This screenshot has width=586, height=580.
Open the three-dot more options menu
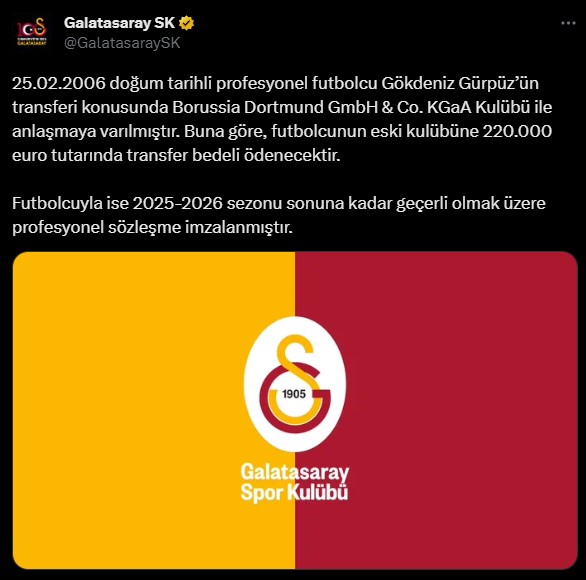click(568, 23)
